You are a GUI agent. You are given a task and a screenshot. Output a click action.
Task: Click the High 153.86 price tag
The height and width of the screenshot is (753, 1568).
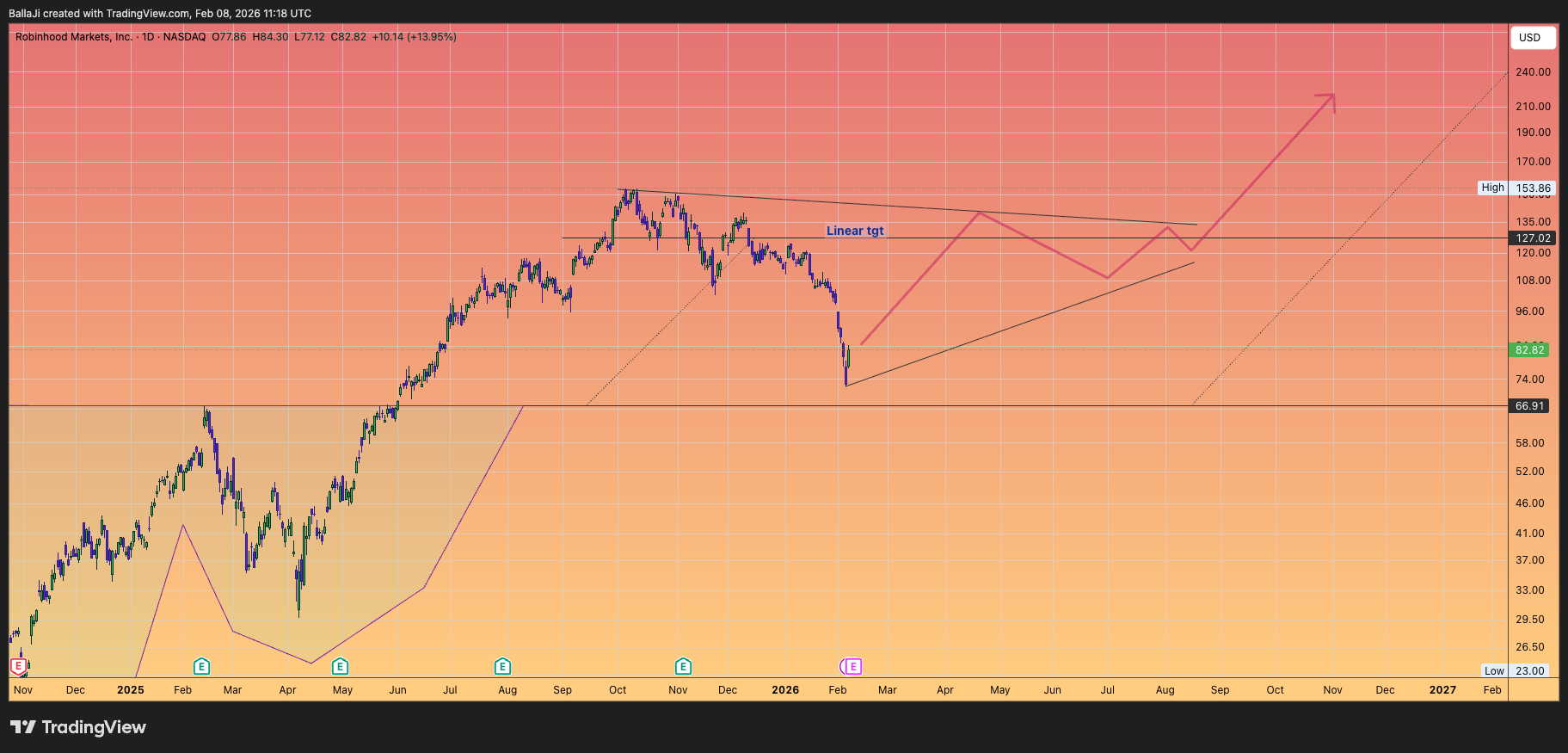pyautogui.click(x=1517, y=188)
